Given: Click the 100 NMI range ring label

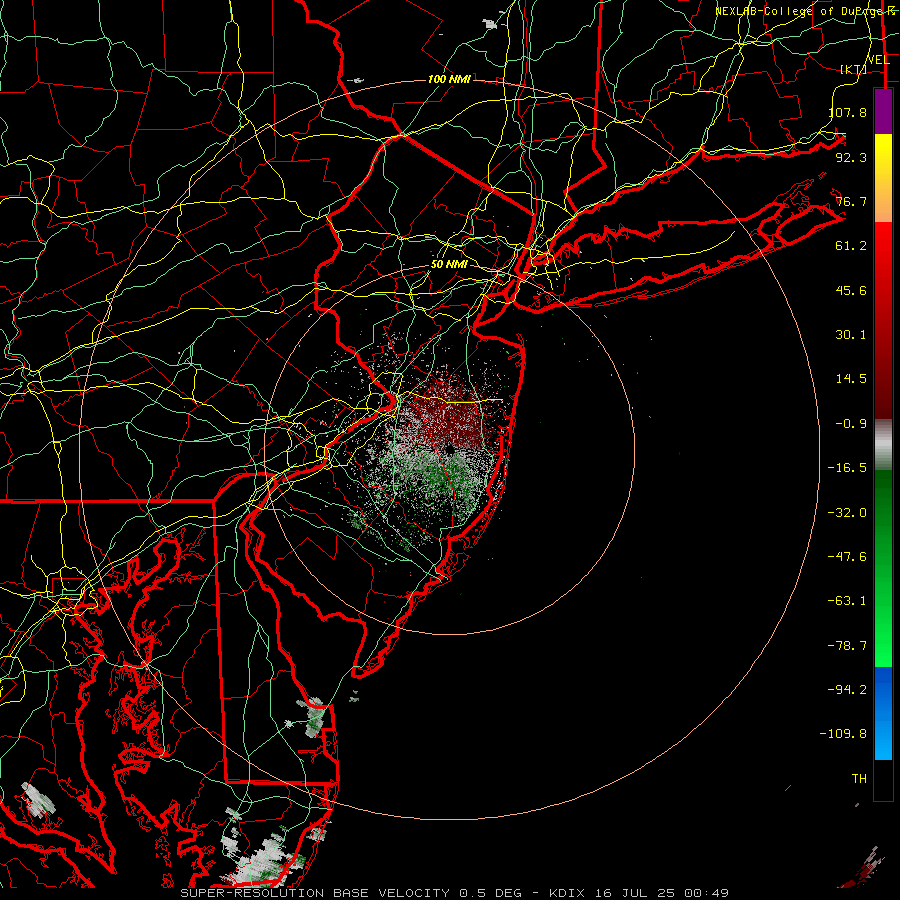Looking at the screenshot, I should pos(449,79).
